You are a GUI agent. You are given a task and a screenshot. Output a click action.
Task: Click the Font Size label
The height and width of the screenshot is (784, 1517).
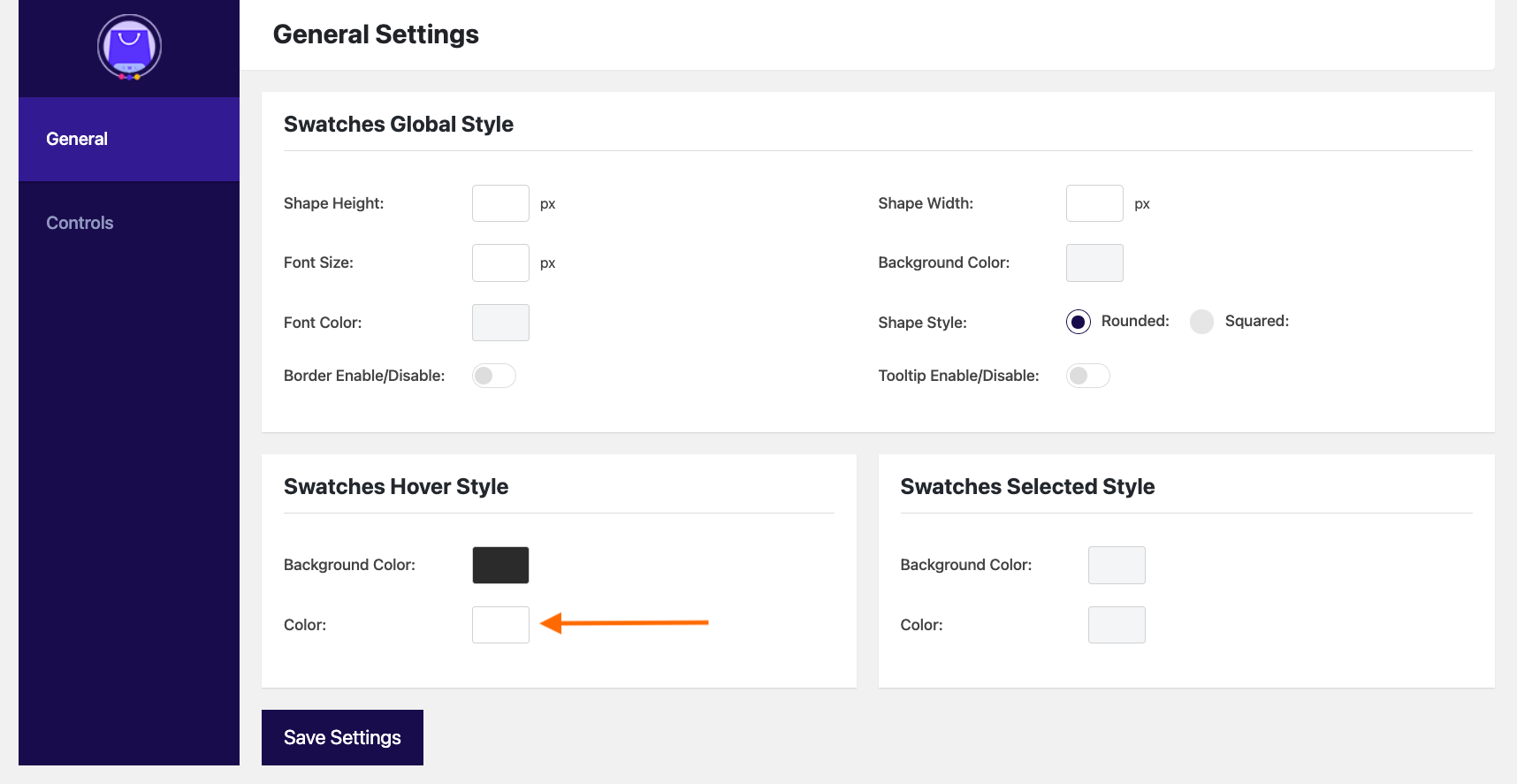pos(318,263)
